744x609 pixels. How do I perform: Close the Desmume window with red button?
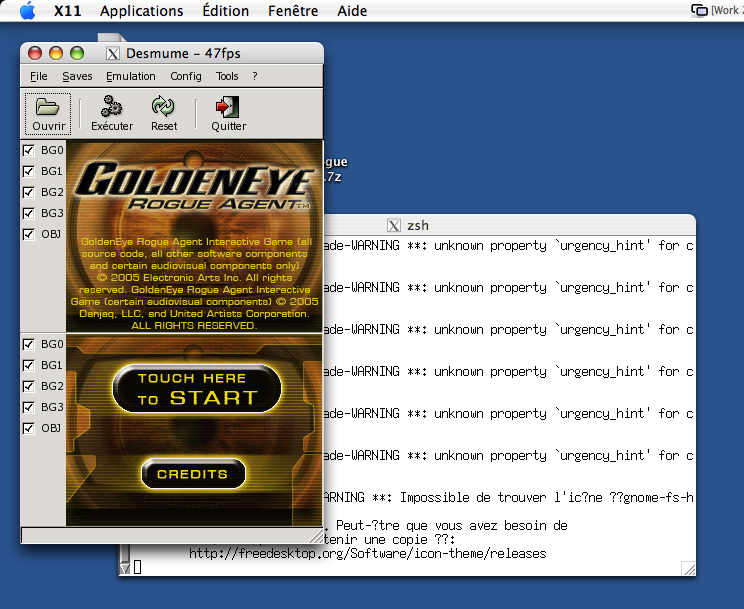[35, 53]
